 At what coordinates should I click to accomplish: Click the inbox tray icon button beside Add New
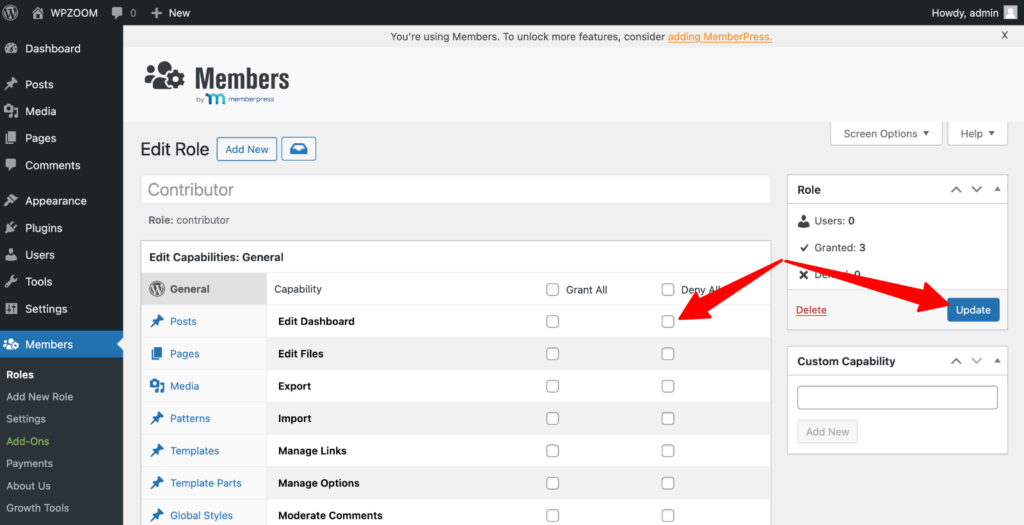[x=299, y=149]
